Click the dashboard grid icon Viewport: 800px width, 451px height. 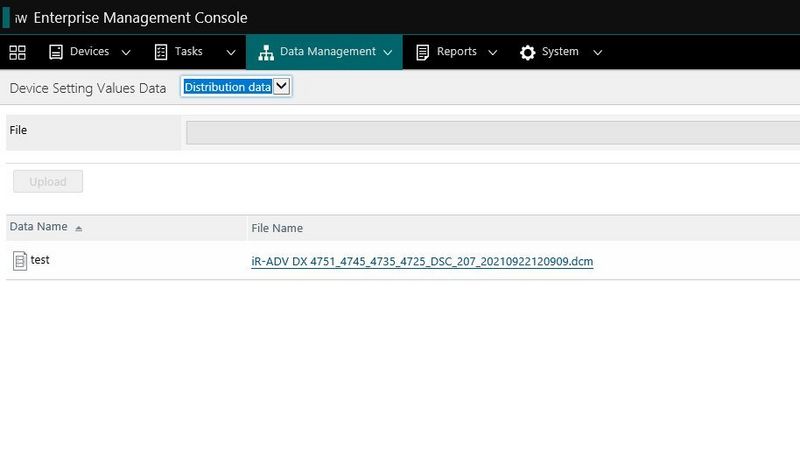click(x=17, y=52)
